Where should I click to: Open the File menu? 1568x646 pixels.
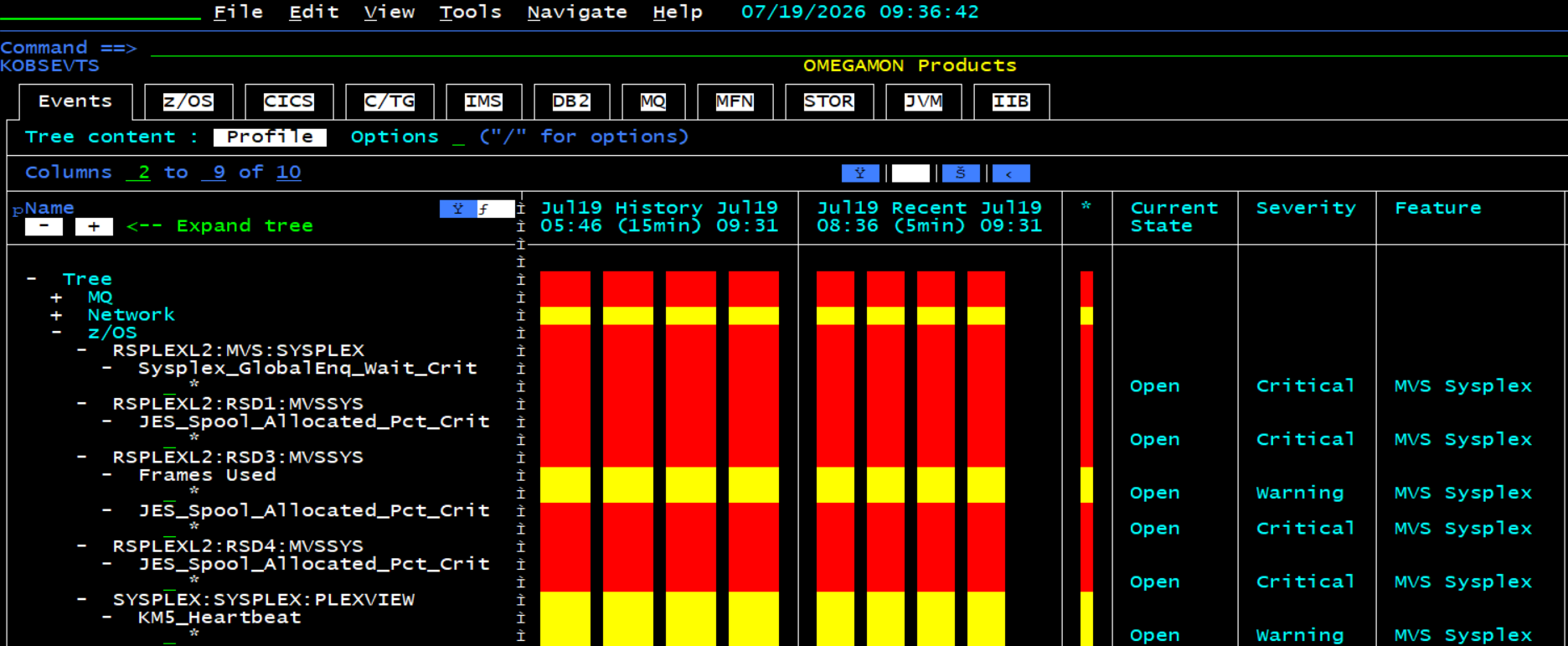[239, 12]
